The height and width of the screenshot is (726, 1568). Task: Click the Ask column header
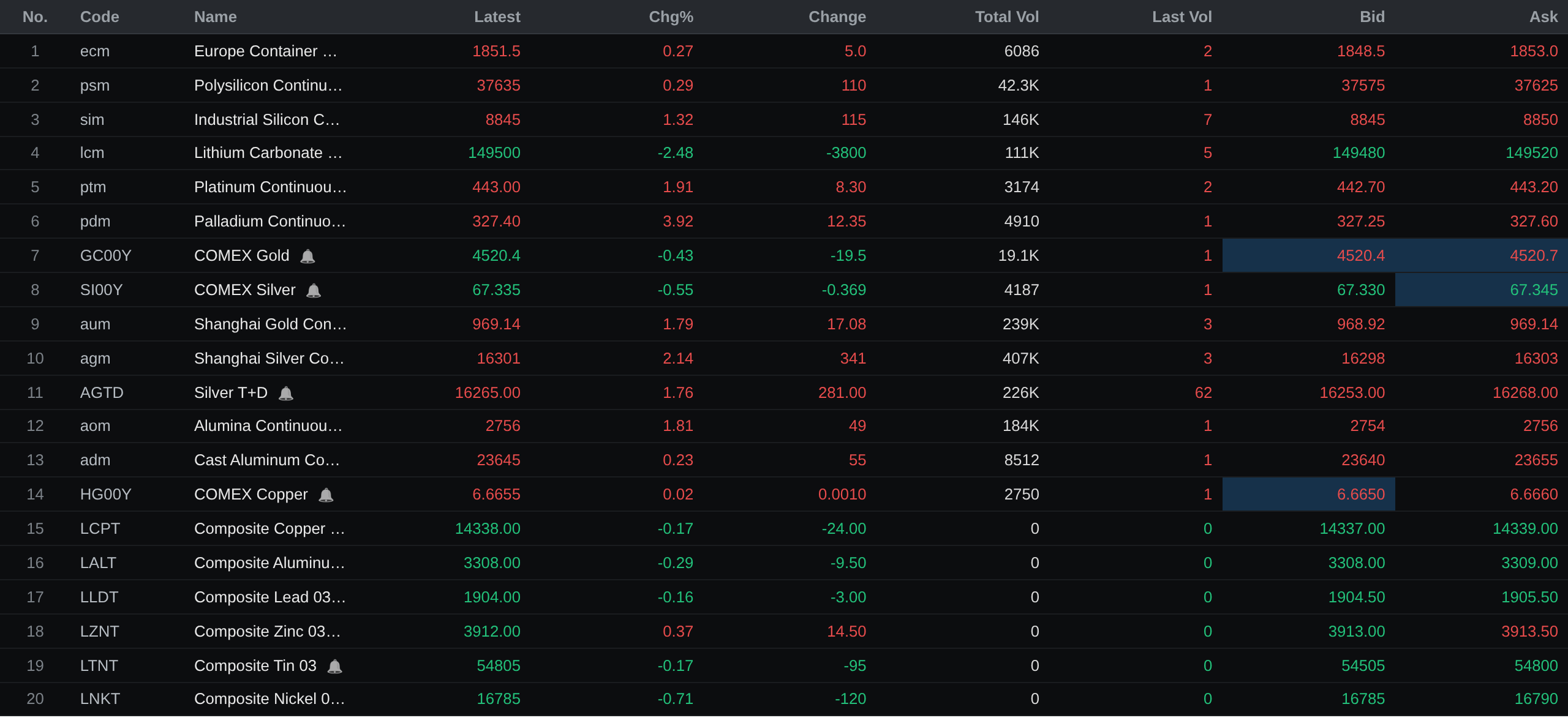point(1543,17)
